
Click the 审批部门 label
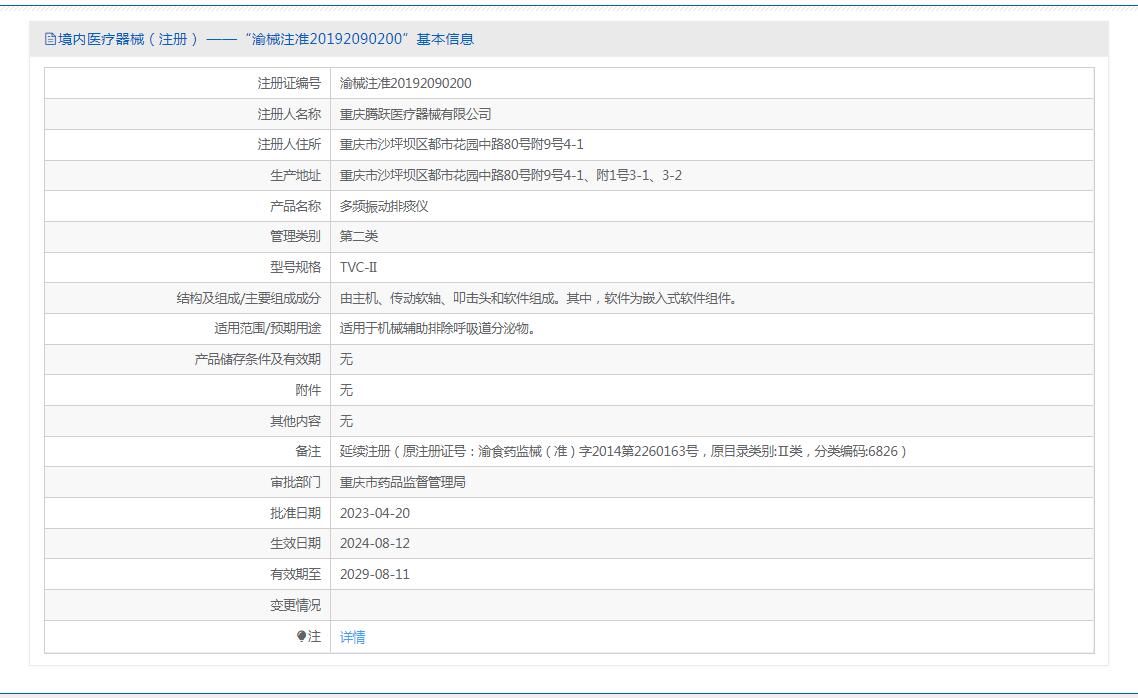[295, 483]
